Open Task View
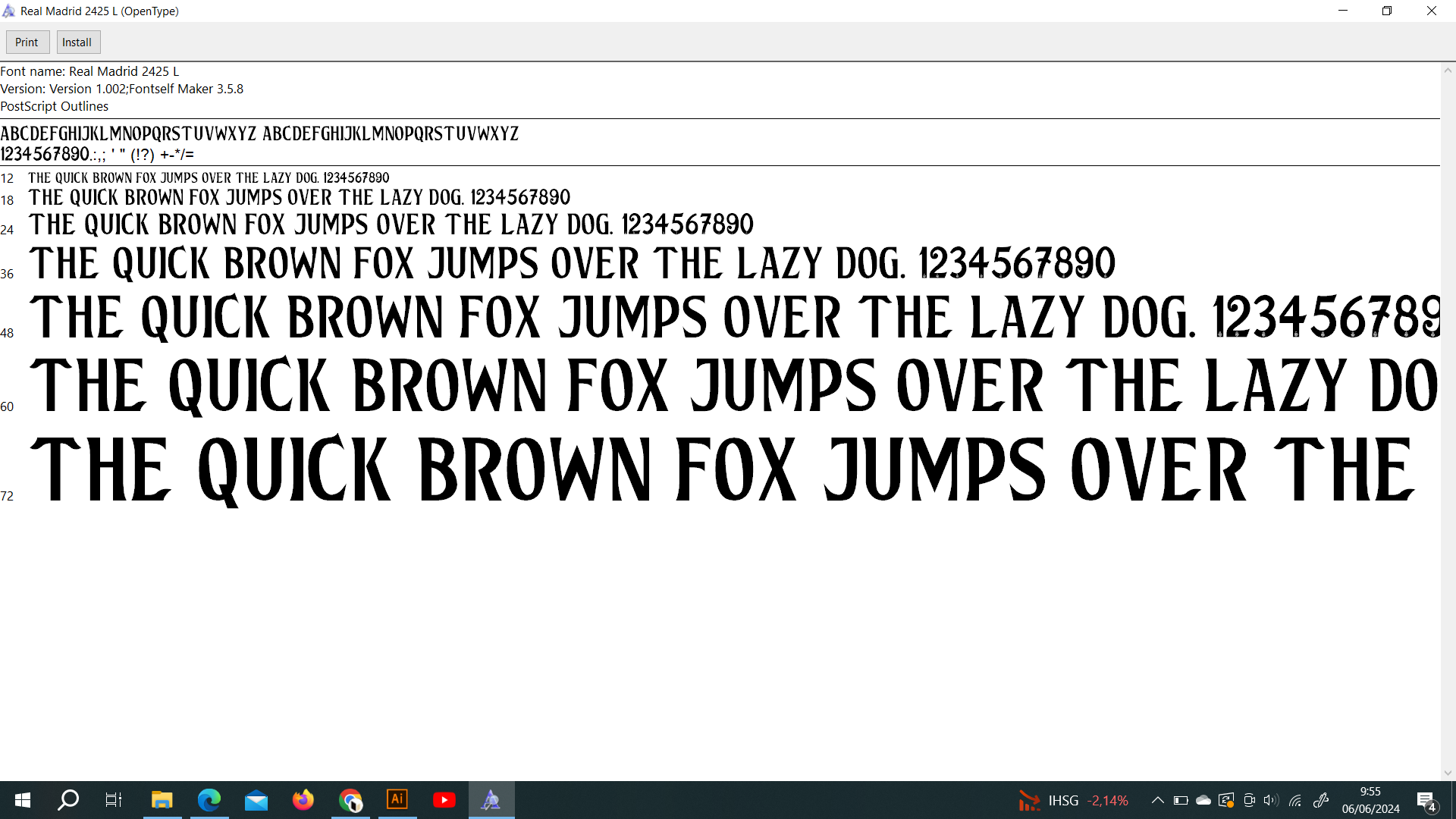 click(114, 800)
